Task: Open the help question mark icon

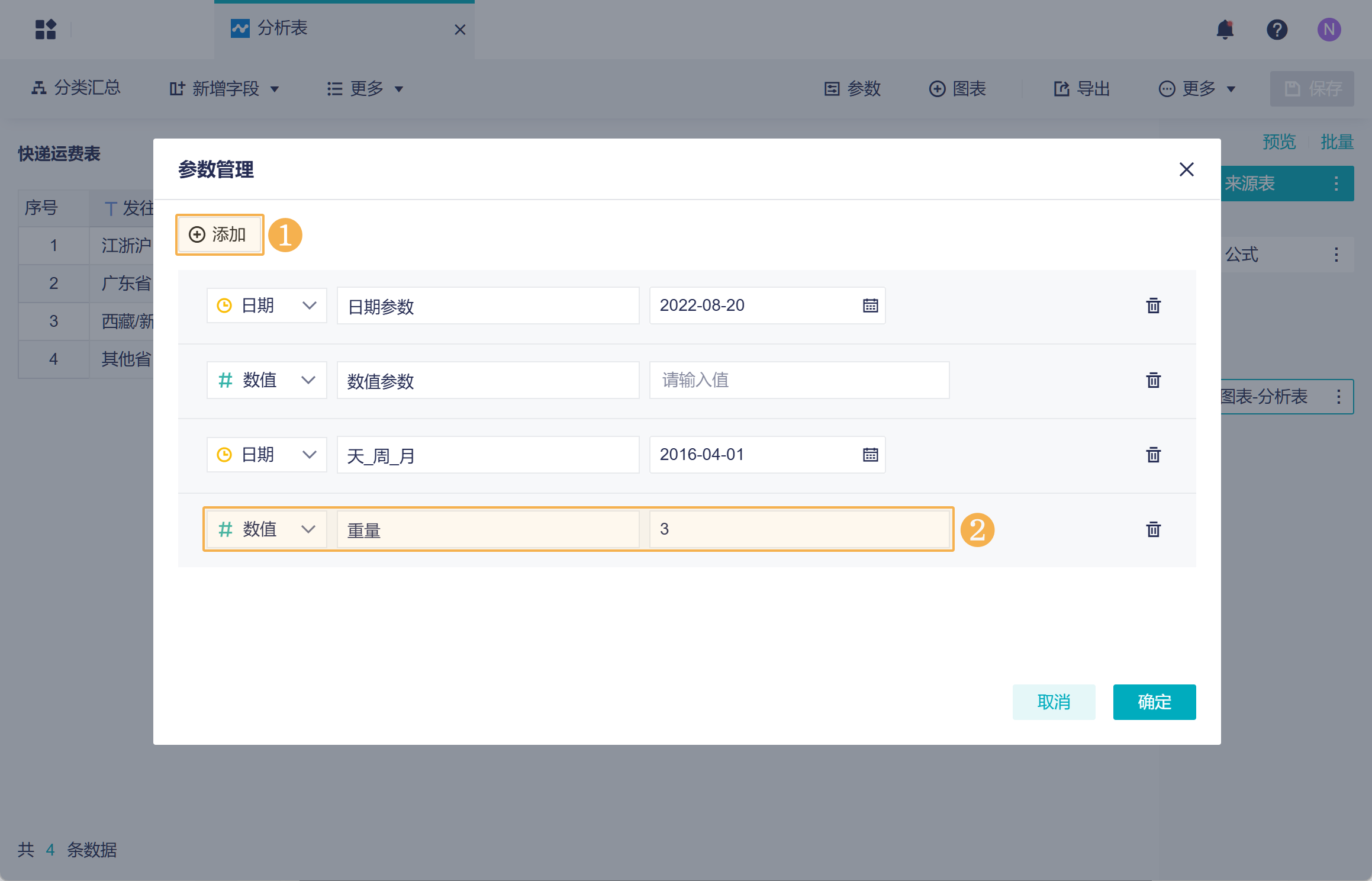Action: pyautogui.click(x=1277, y=30)
